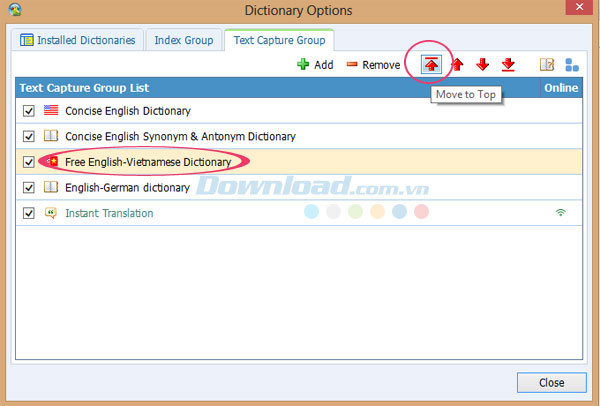The height and width of the screenshot is (406, 600).
Task: Select Concise English Synonym & Antonym Dictionary row
Action: pyautogui.click(x=180, y=136)
